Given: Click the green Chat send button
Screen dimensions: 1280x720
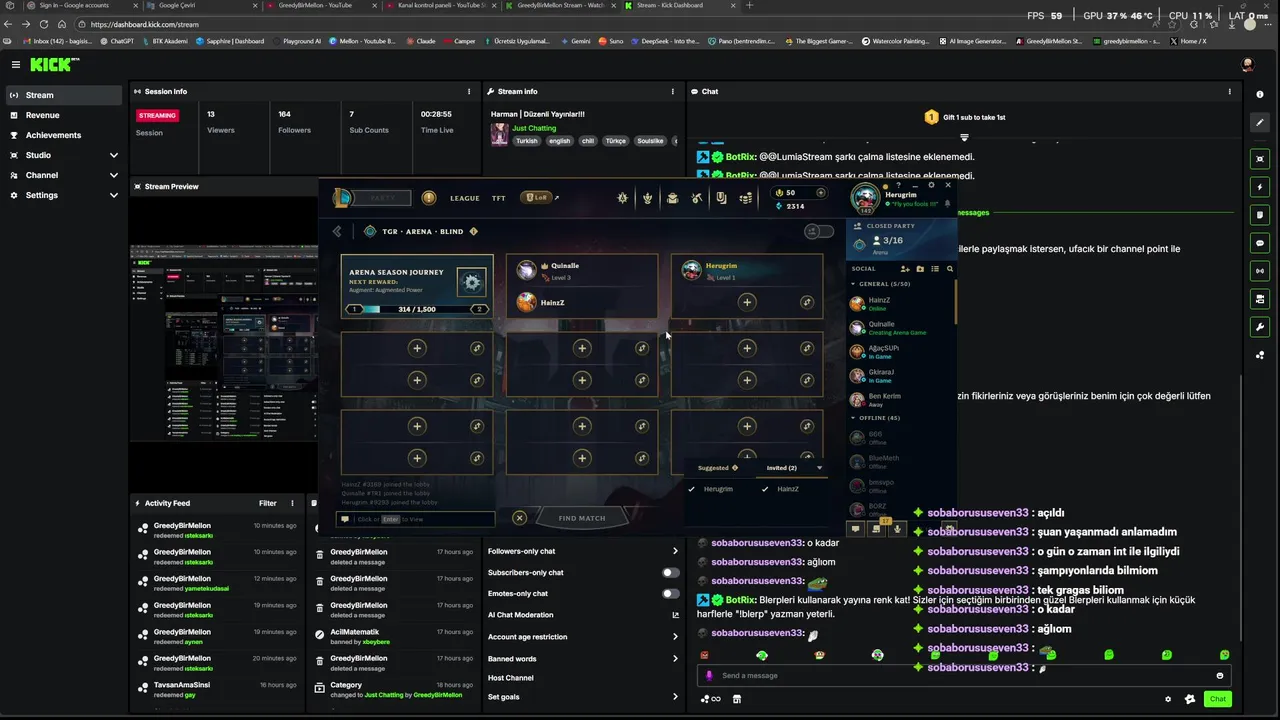Looking at the screenshot, I should click(x=1217, y=699).
